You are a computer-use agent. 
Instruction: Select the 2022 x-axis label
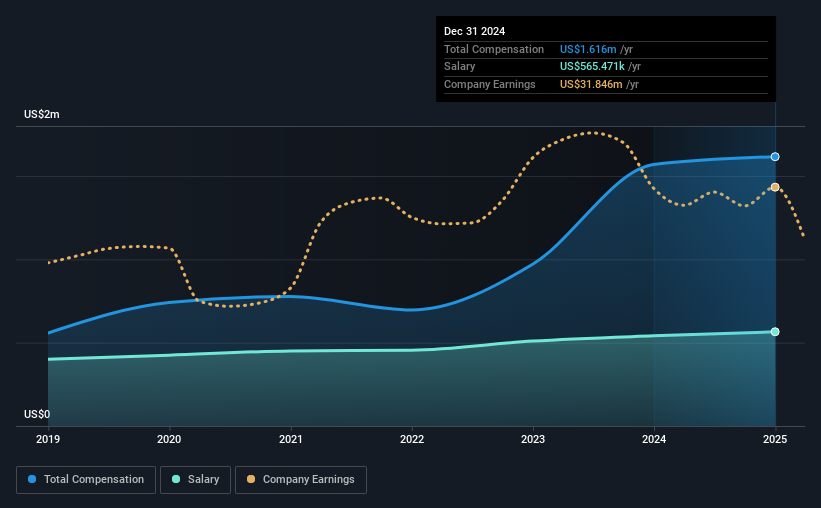point(412,439)
